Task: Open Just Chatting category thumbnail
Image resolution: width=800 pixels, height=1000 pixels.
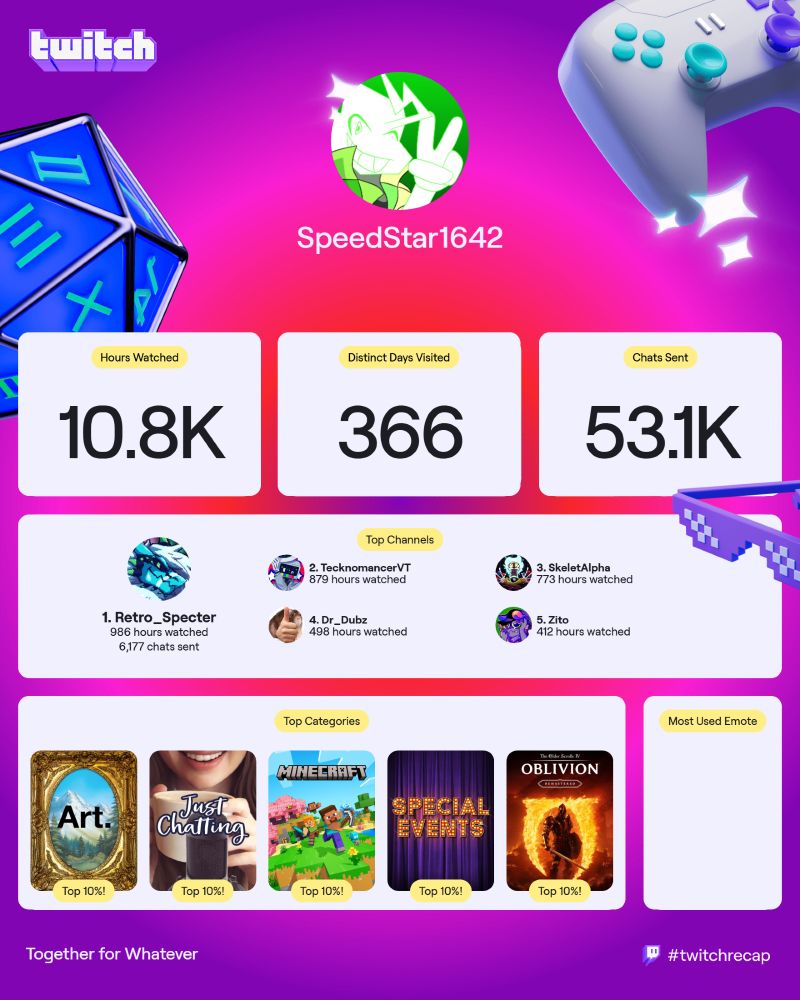Action: pos(203,821)
